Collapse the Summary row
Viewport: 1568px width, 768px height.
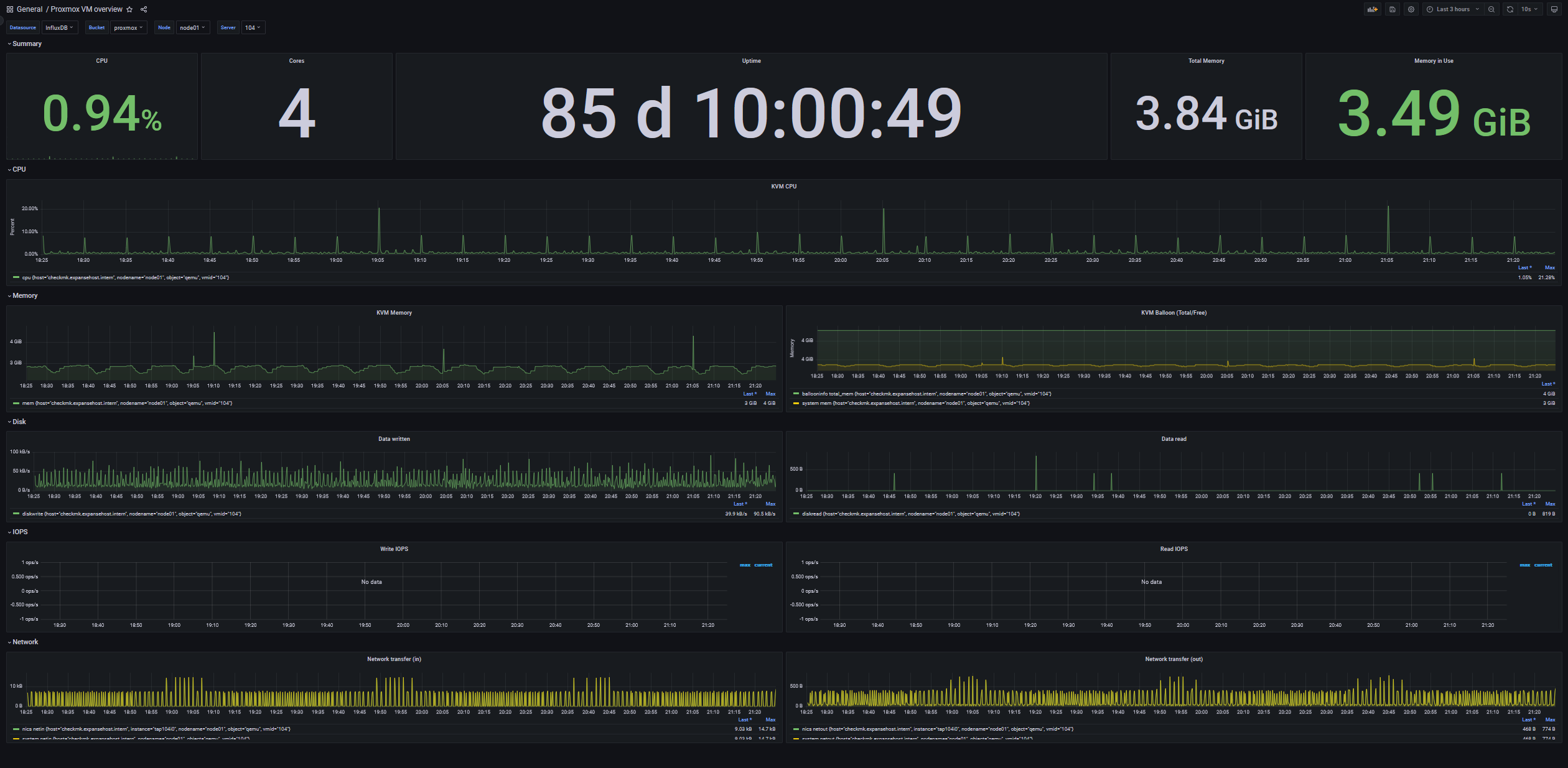coord(26,44)
